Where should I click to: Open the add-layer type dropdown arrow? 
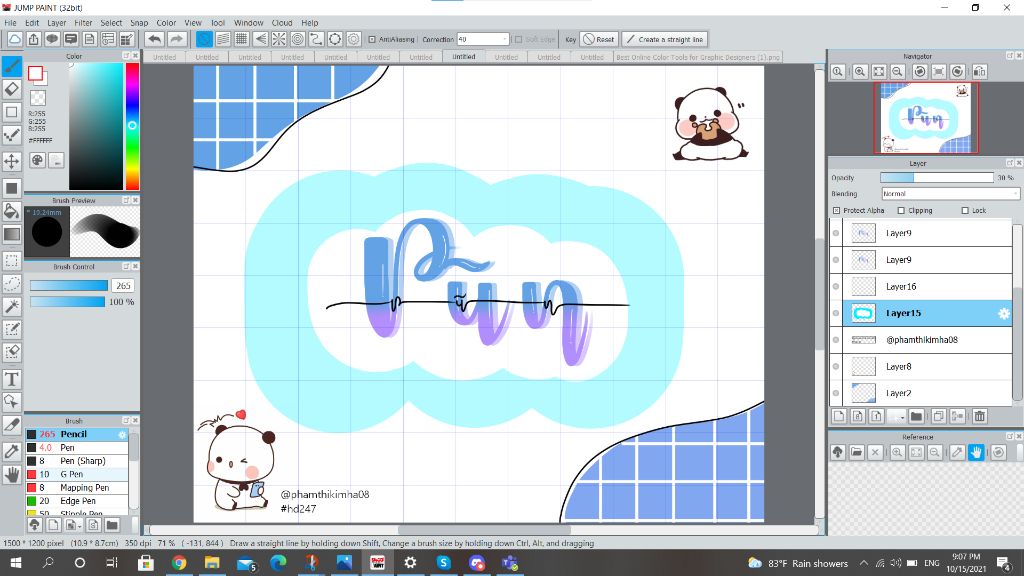click(901, 416)
